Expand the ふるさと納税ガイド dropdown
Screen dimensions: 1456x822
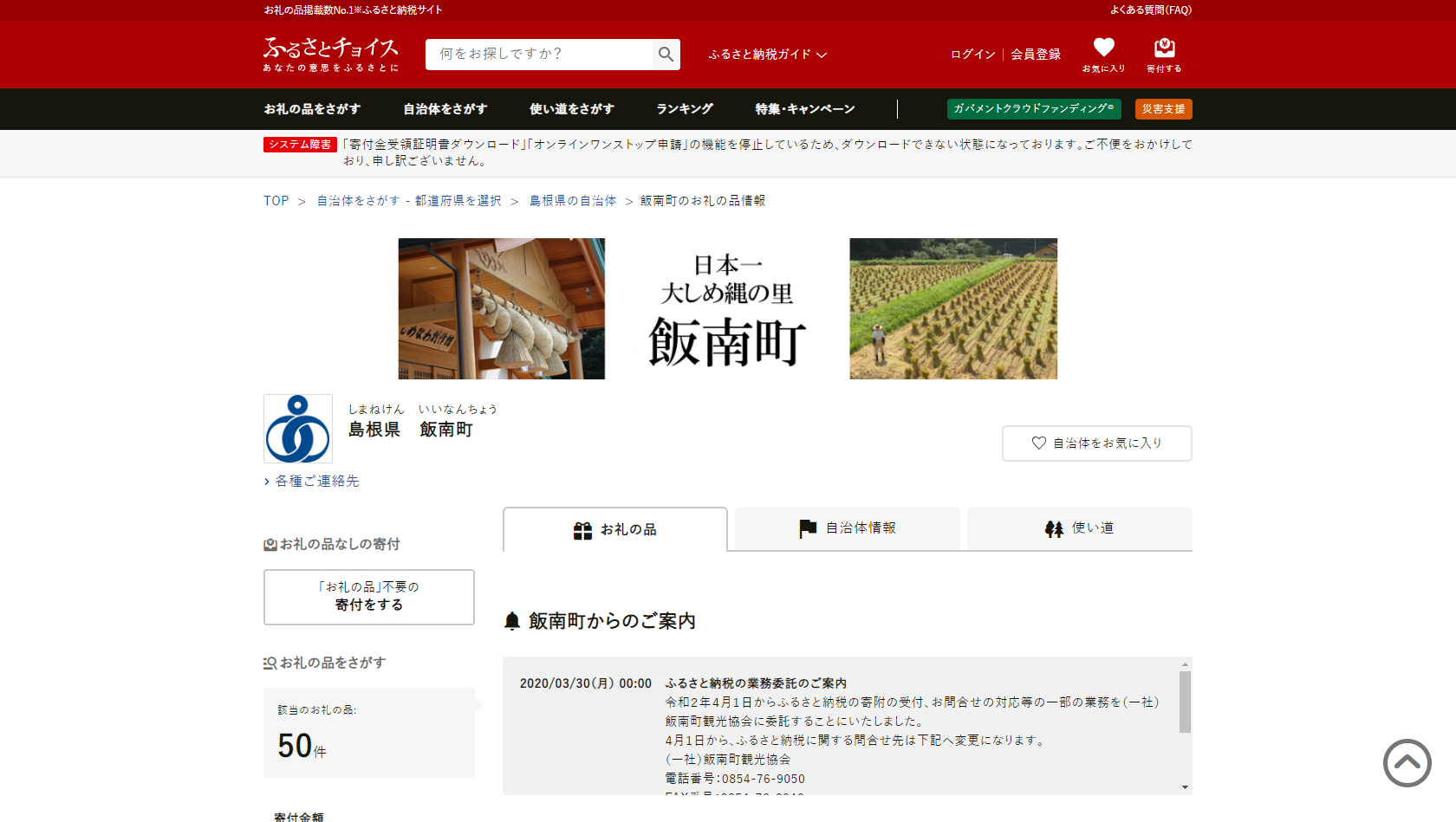click(x=767, y=54)
